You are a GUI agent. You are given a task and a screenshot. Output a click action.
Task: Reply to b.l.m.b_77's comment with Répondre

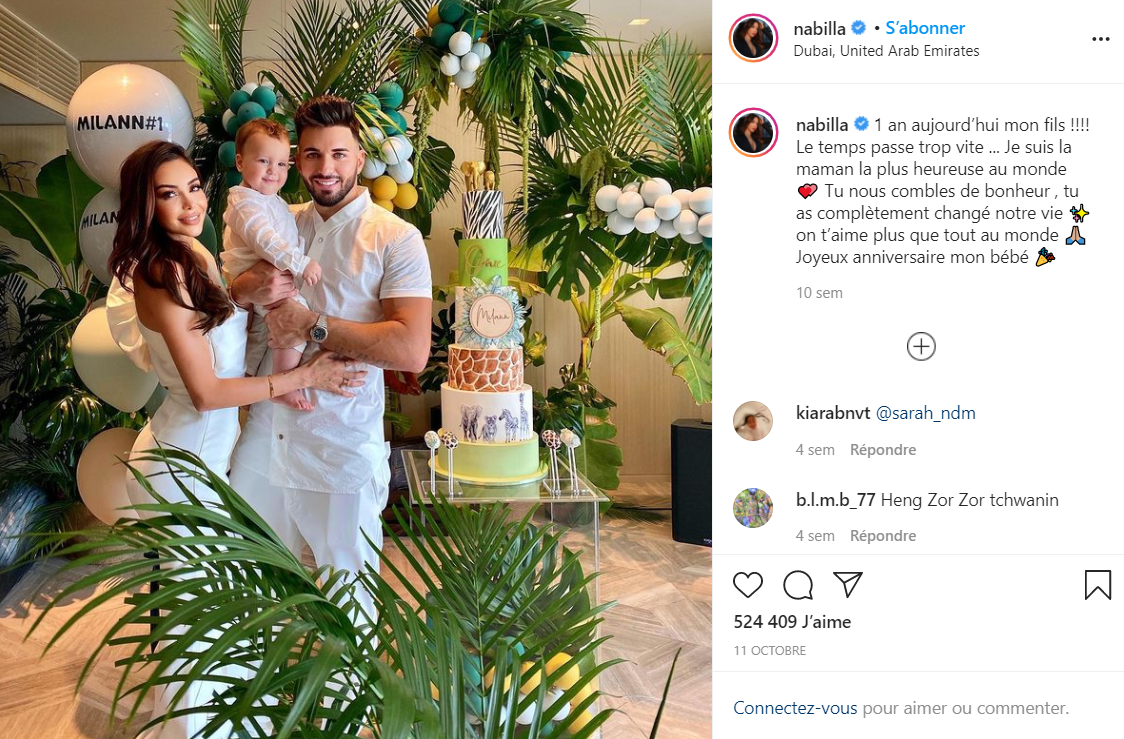pyautogui.click(x=882, y=536)
